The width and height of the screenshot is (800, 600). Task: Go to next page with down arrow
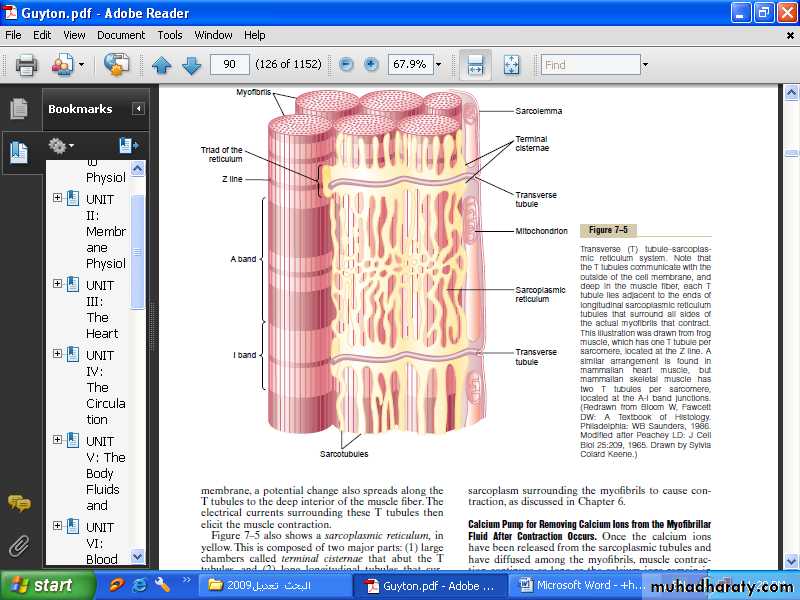pyautogui.click(x=191, y=65)
